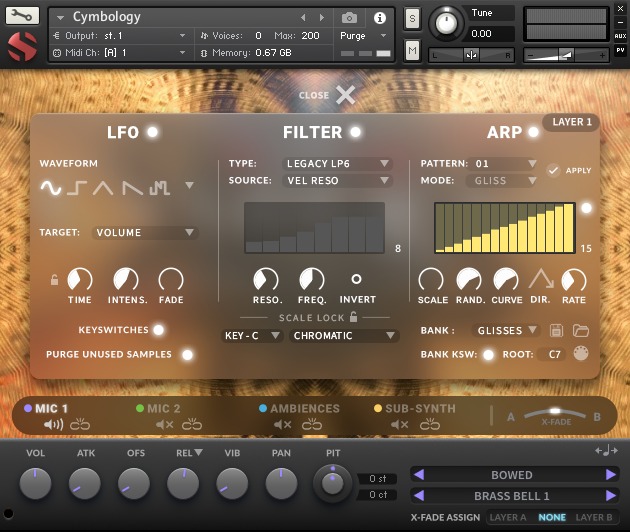Click the Mute M button
The width and height of the screenshot is (630, 532).
[x=412, y=50]
